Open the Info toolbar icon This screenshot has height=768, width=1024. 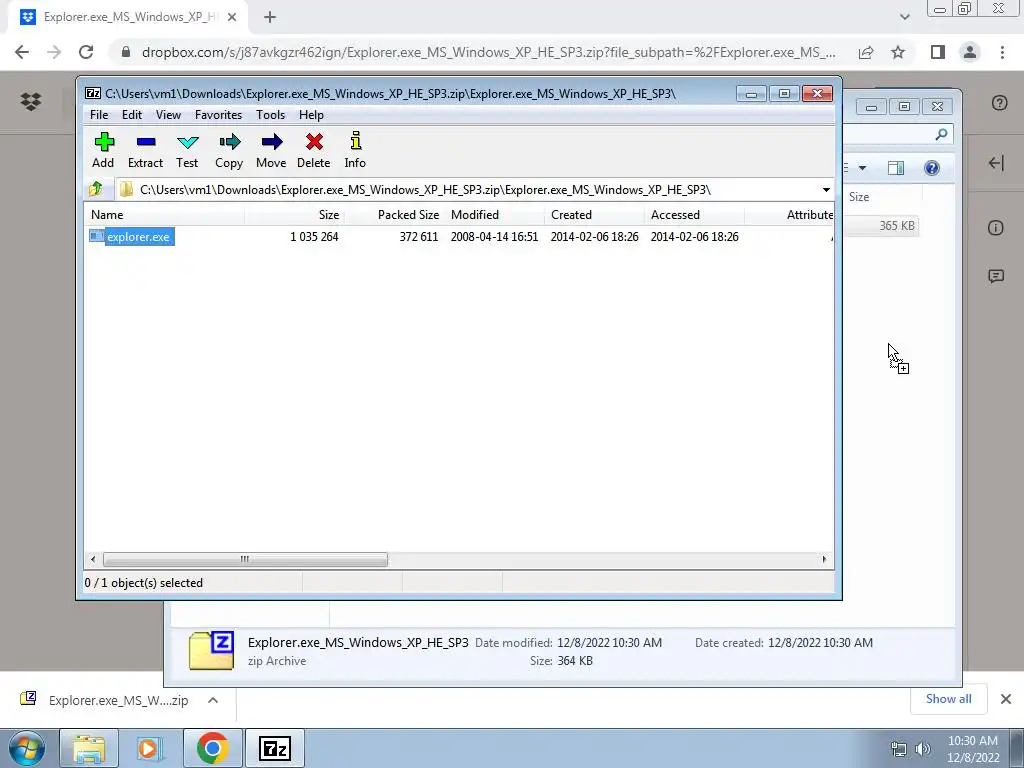coord(355,150)
